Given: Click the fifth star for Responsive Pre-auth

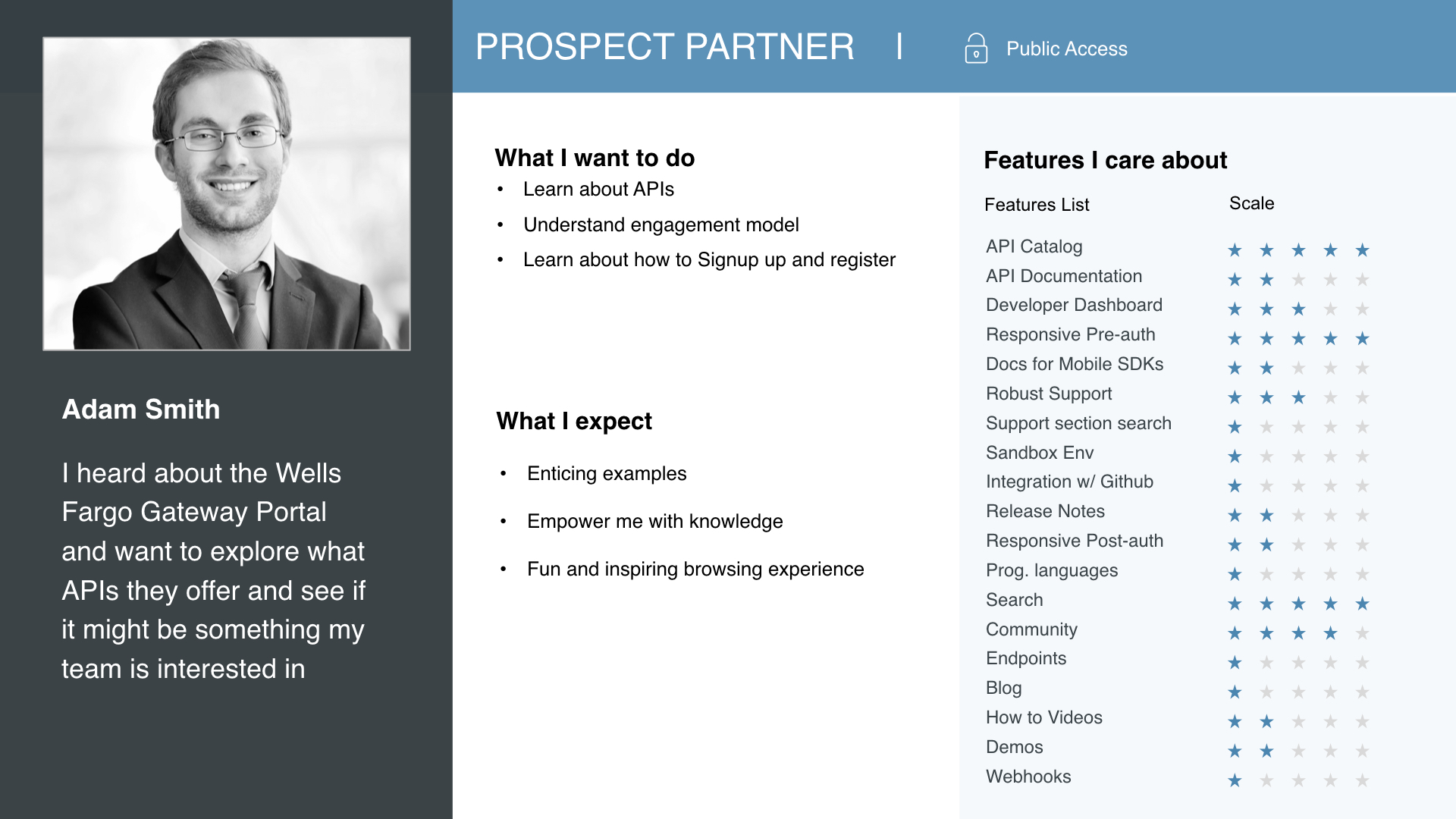Looking at the screenshot, I should pyautogui.click(x=1362, y=339).
